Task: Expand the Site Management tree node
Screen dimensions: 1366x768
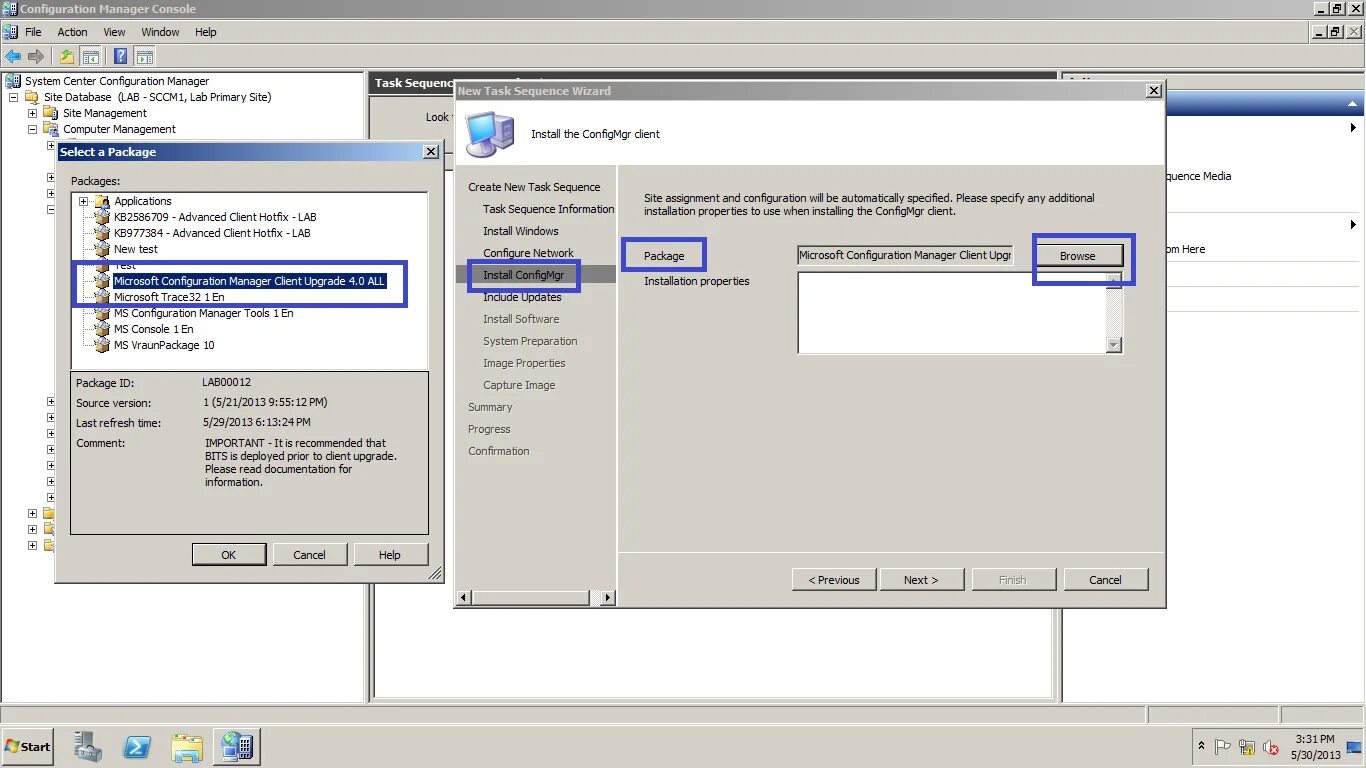Action: 32,113
